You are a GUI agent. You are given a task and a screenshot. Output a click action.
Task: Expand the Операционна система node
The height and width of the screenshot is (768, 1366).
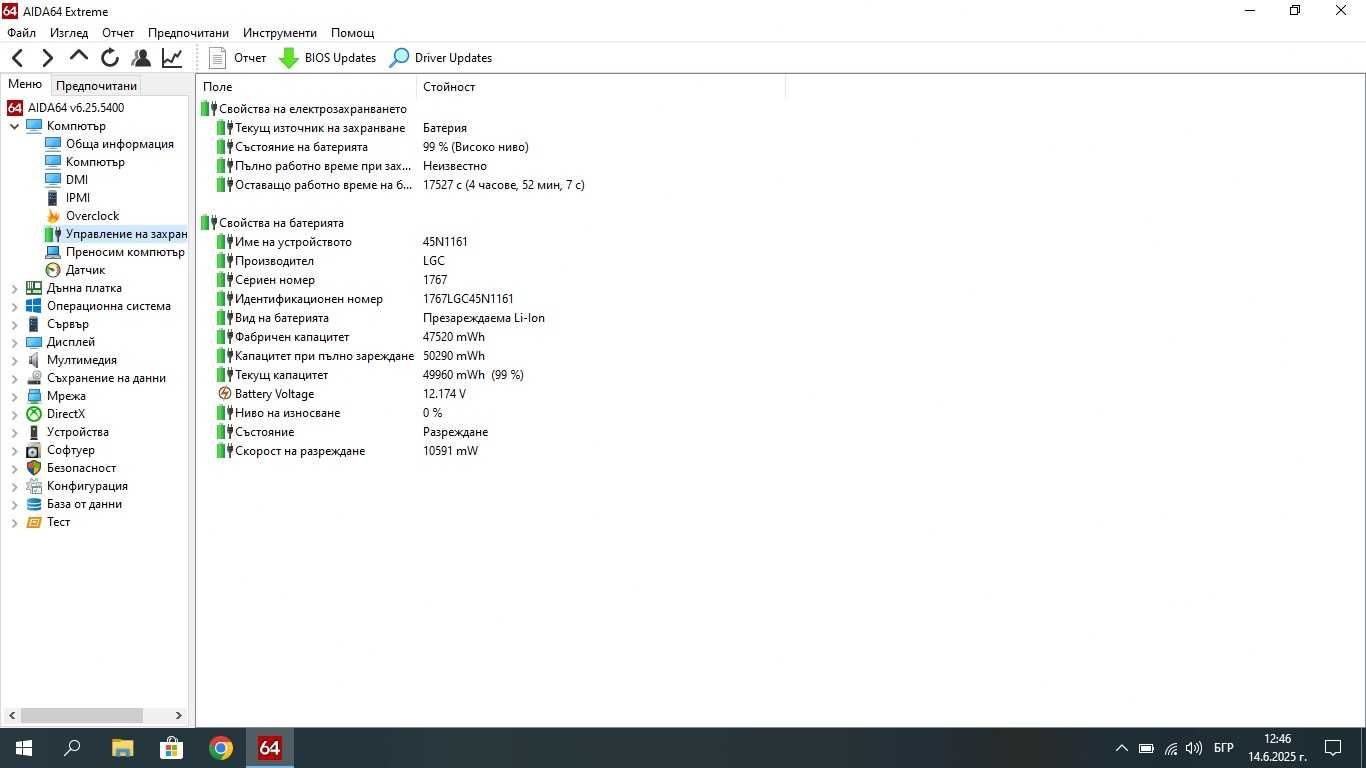tap(15, 306)
